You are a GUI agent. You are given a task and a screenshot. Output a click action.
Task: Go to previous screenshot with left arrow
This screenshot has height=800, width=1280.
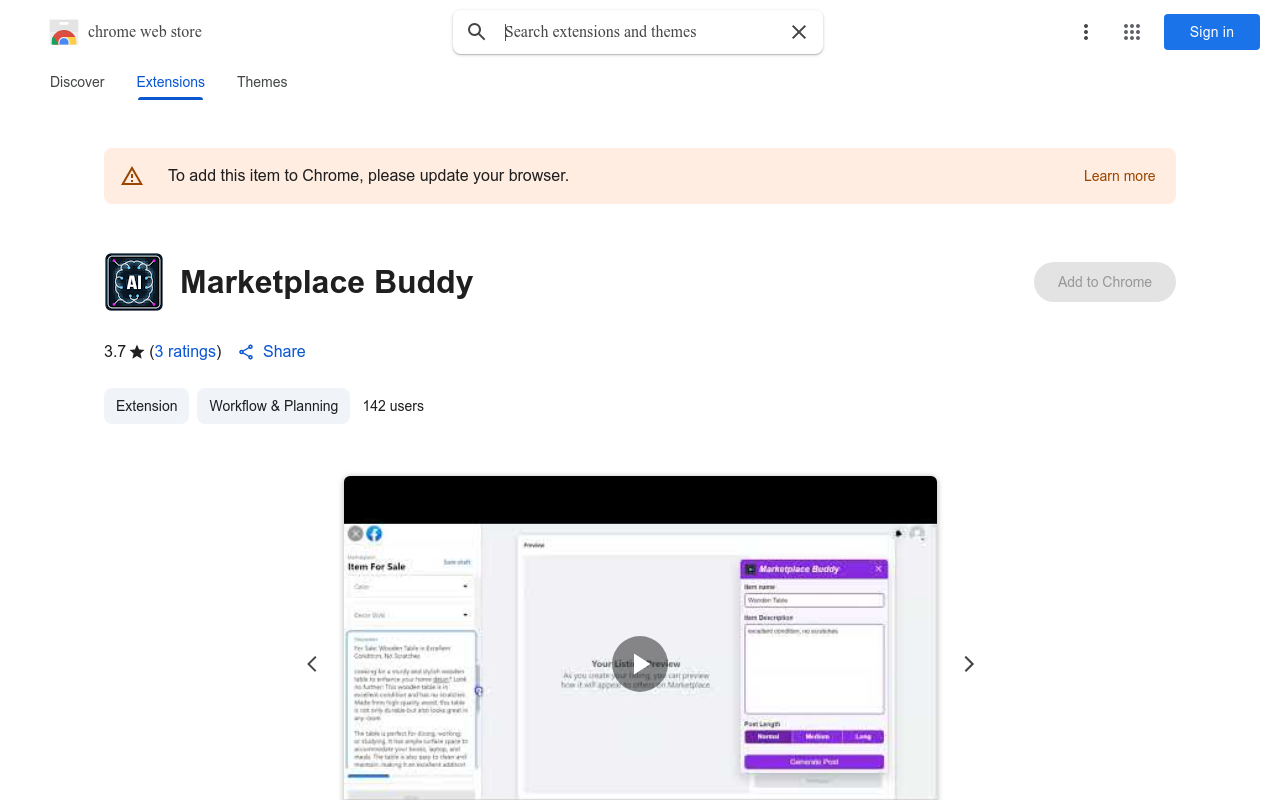(312, 664)
